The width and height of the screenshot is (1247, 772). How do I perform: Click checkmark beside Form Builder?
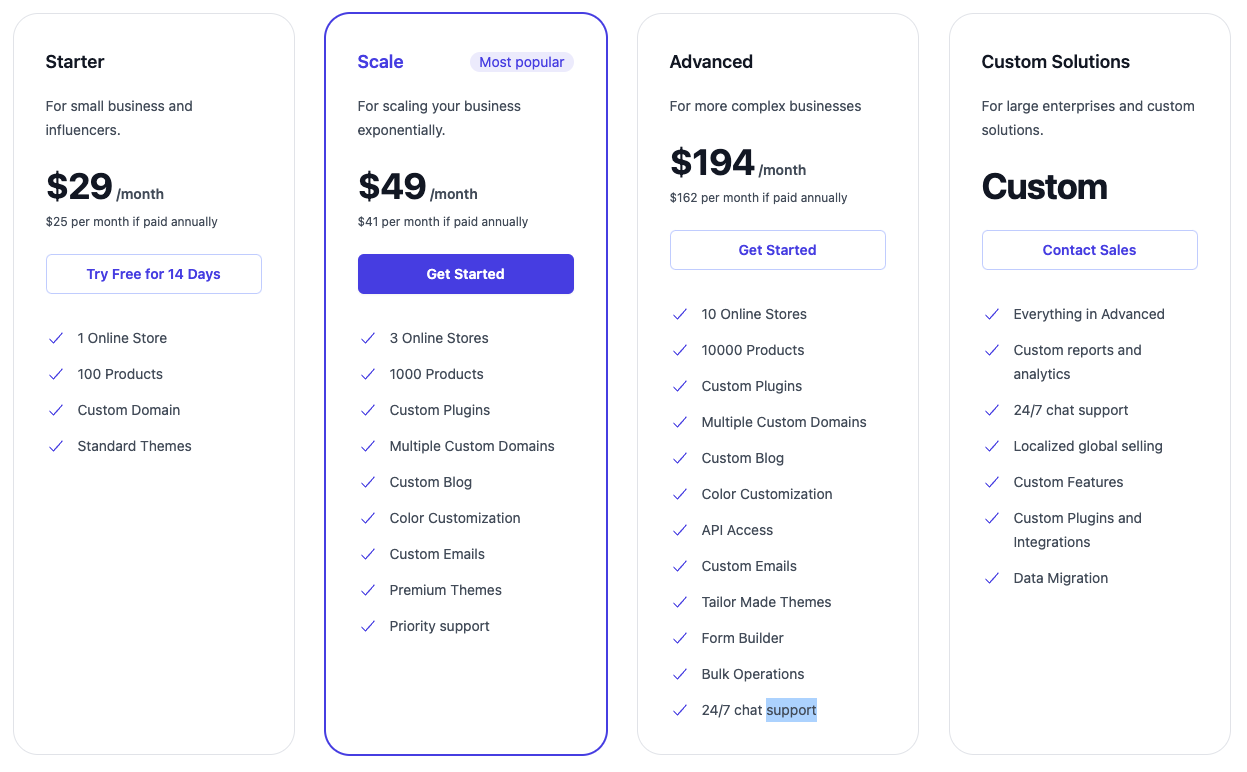680,638
